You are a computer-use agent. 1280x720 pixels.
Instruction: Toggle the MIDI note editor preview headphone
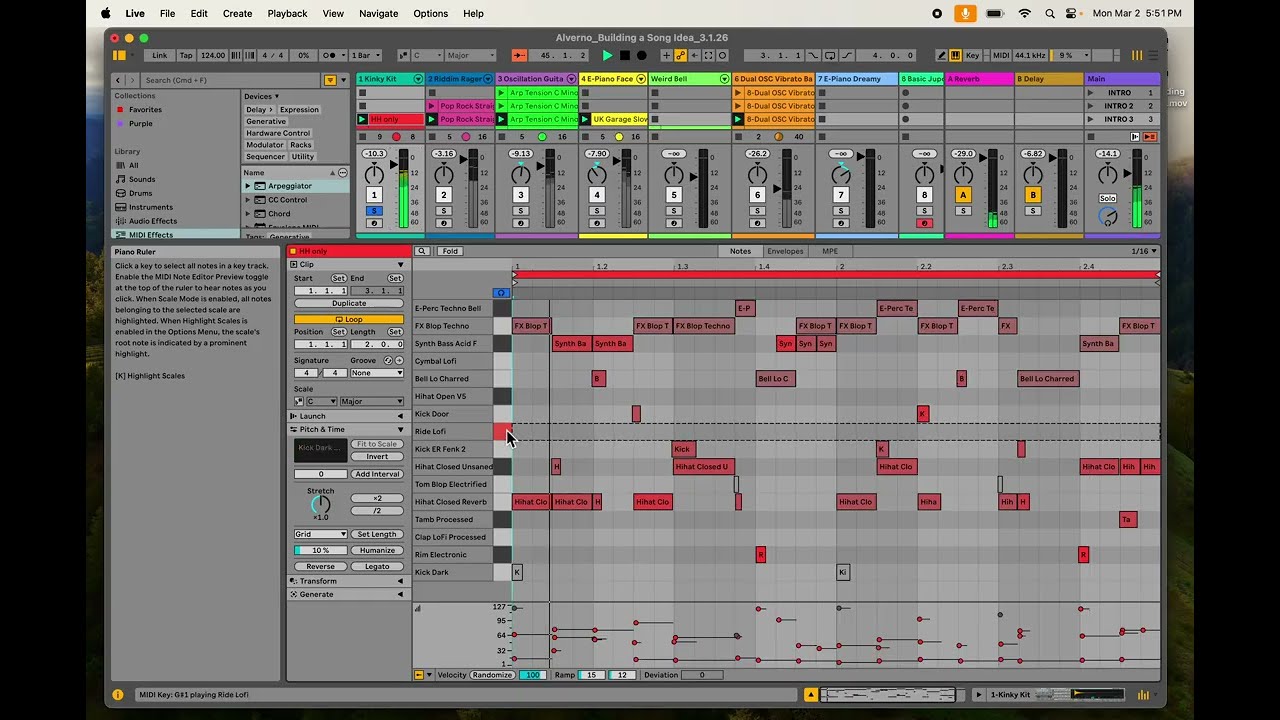(x=502, y=293)
